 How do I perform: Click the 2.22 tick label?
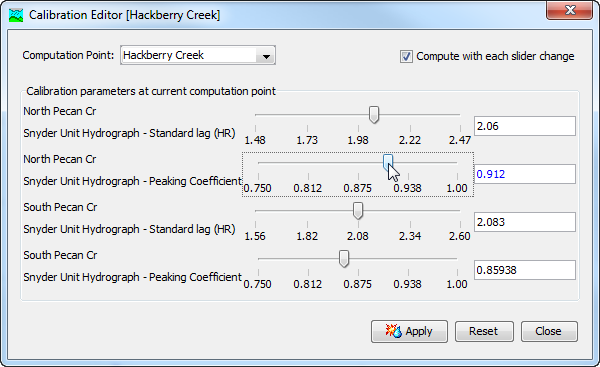pos(410,140)
